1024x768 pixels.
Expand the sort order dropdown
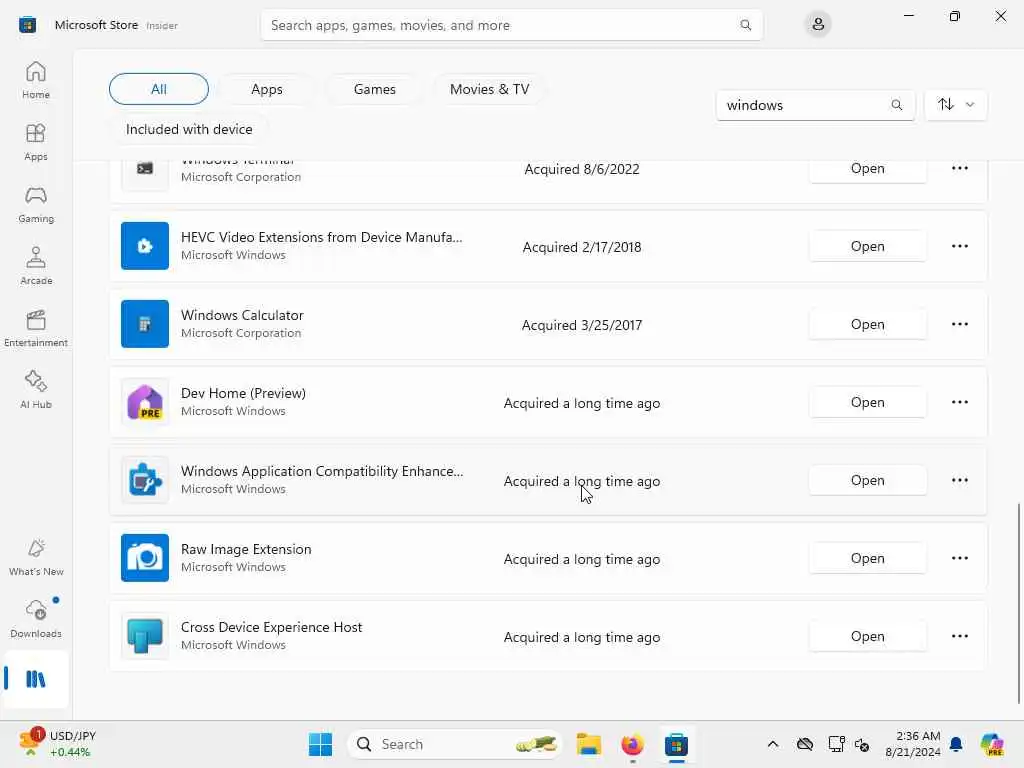[956, 104]
